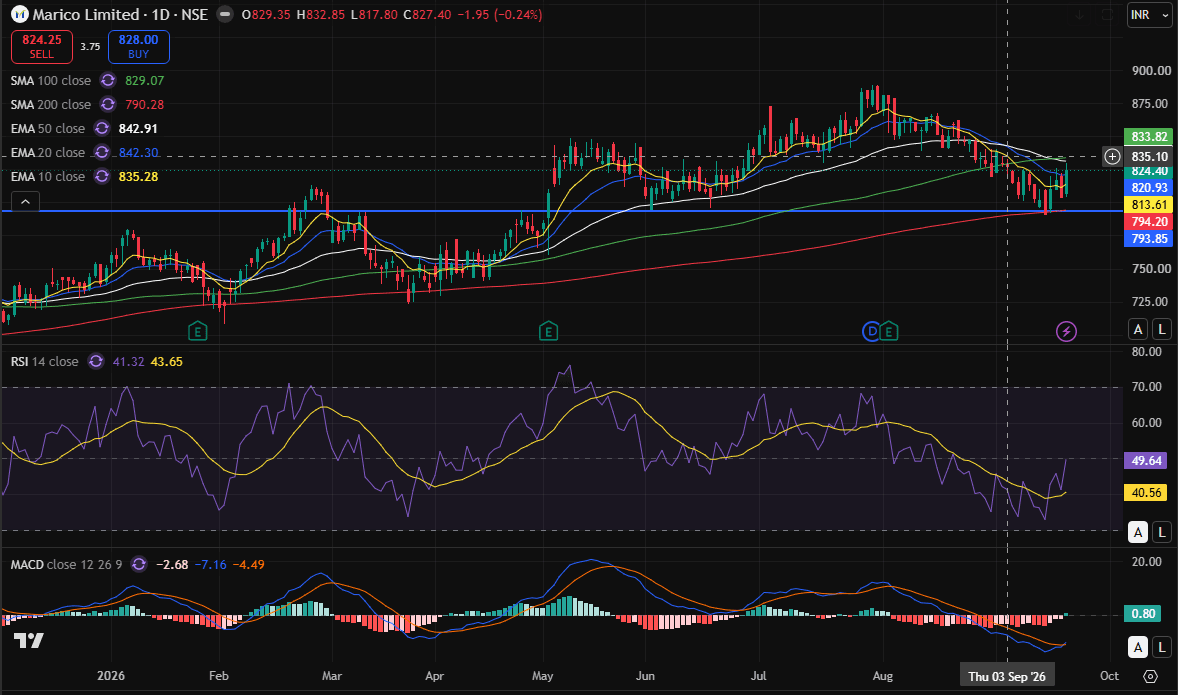Collapse the indicator legend list
Viewport: 1178px width, 695px height.
click(x=26, y=201)
